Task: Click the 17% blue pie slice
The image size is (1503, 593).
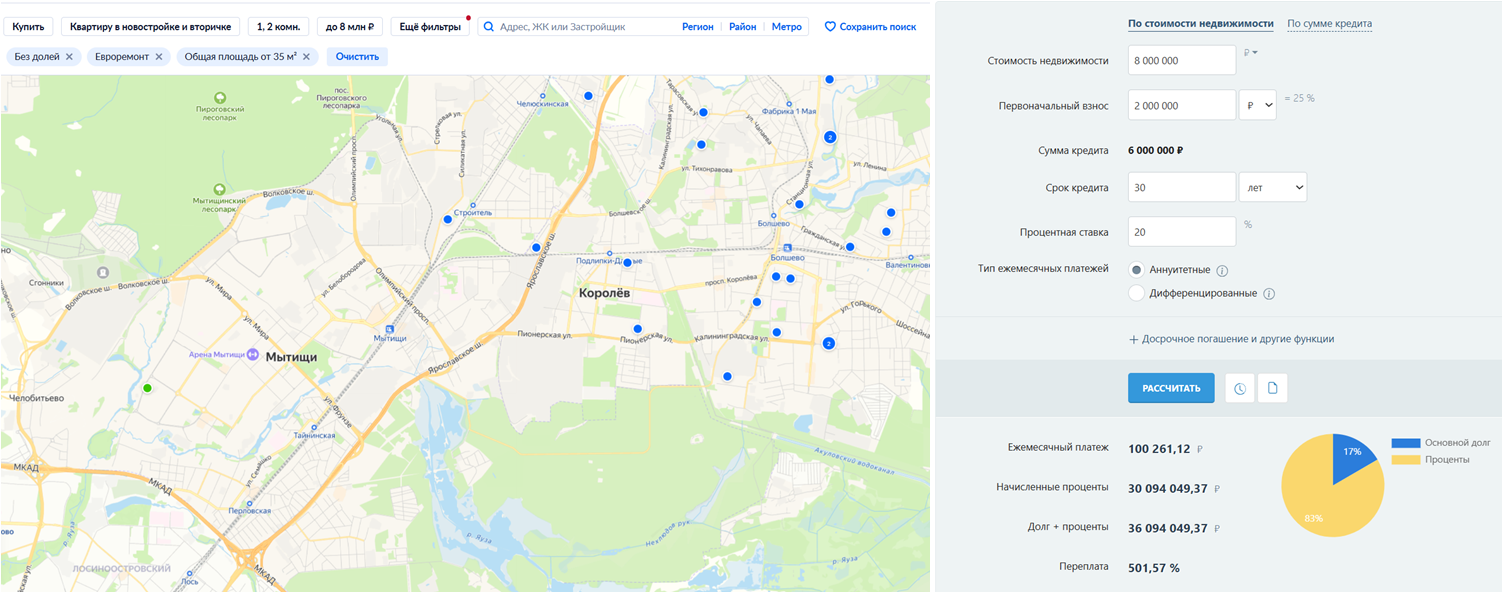Action: pos(1350,455)
